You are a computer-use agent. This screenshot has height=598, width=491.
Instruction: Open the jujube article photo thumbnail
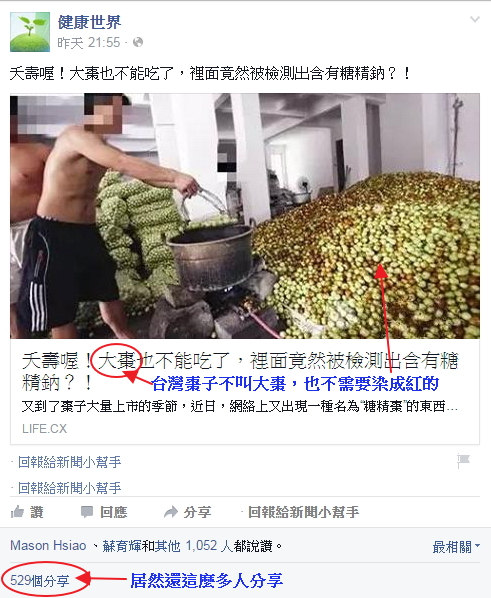click(245, 216)
